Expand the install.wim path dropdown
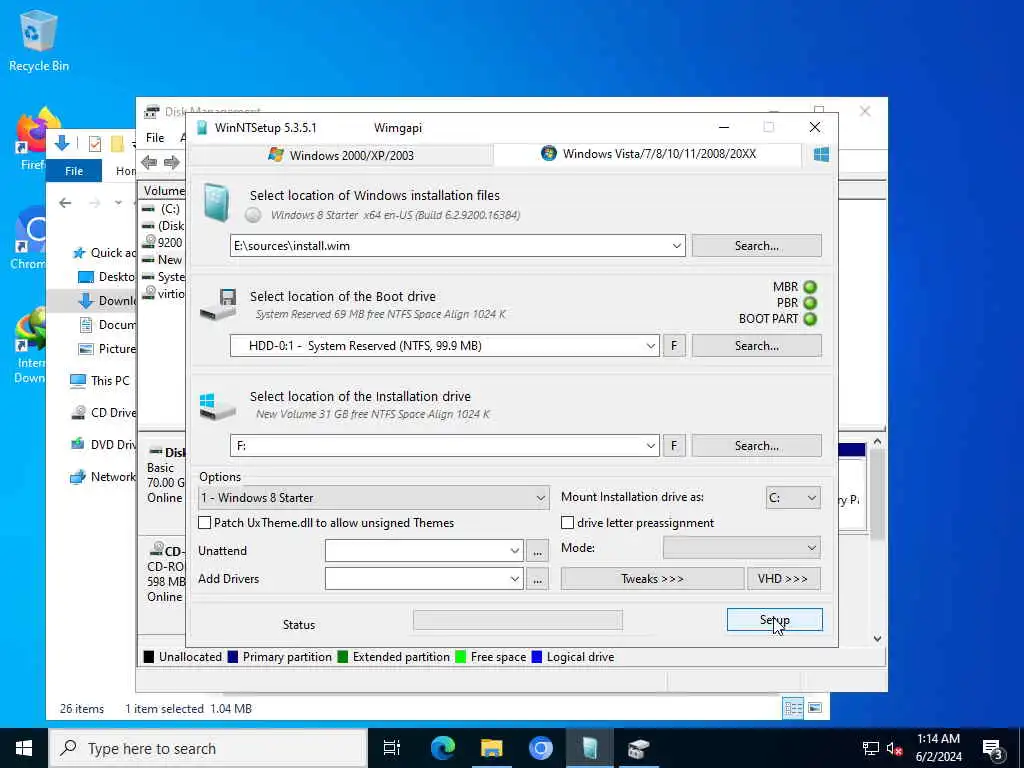The image size is (1024, 768). tap(677, 246)
